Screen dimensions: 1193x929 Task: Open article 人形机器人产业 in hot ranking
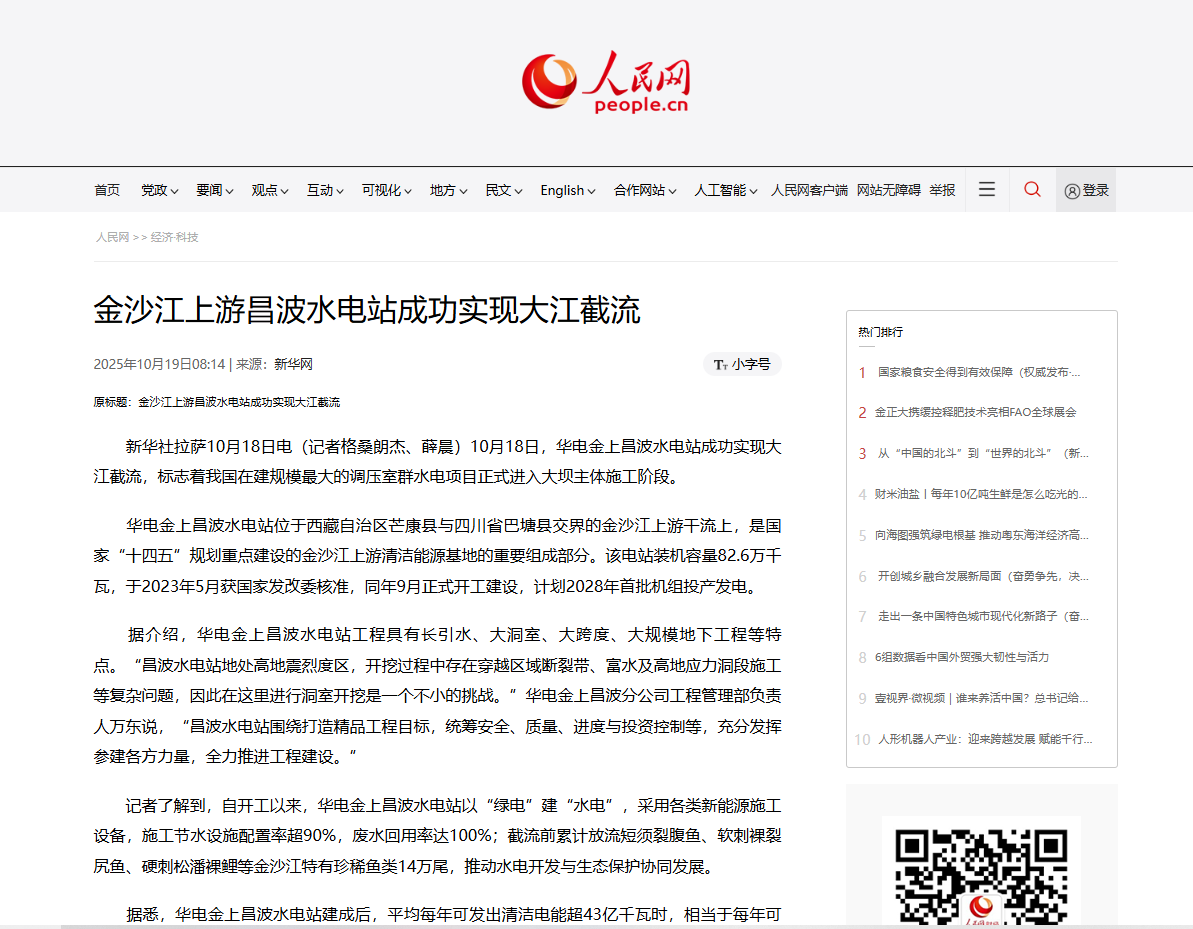click(984, 739)
